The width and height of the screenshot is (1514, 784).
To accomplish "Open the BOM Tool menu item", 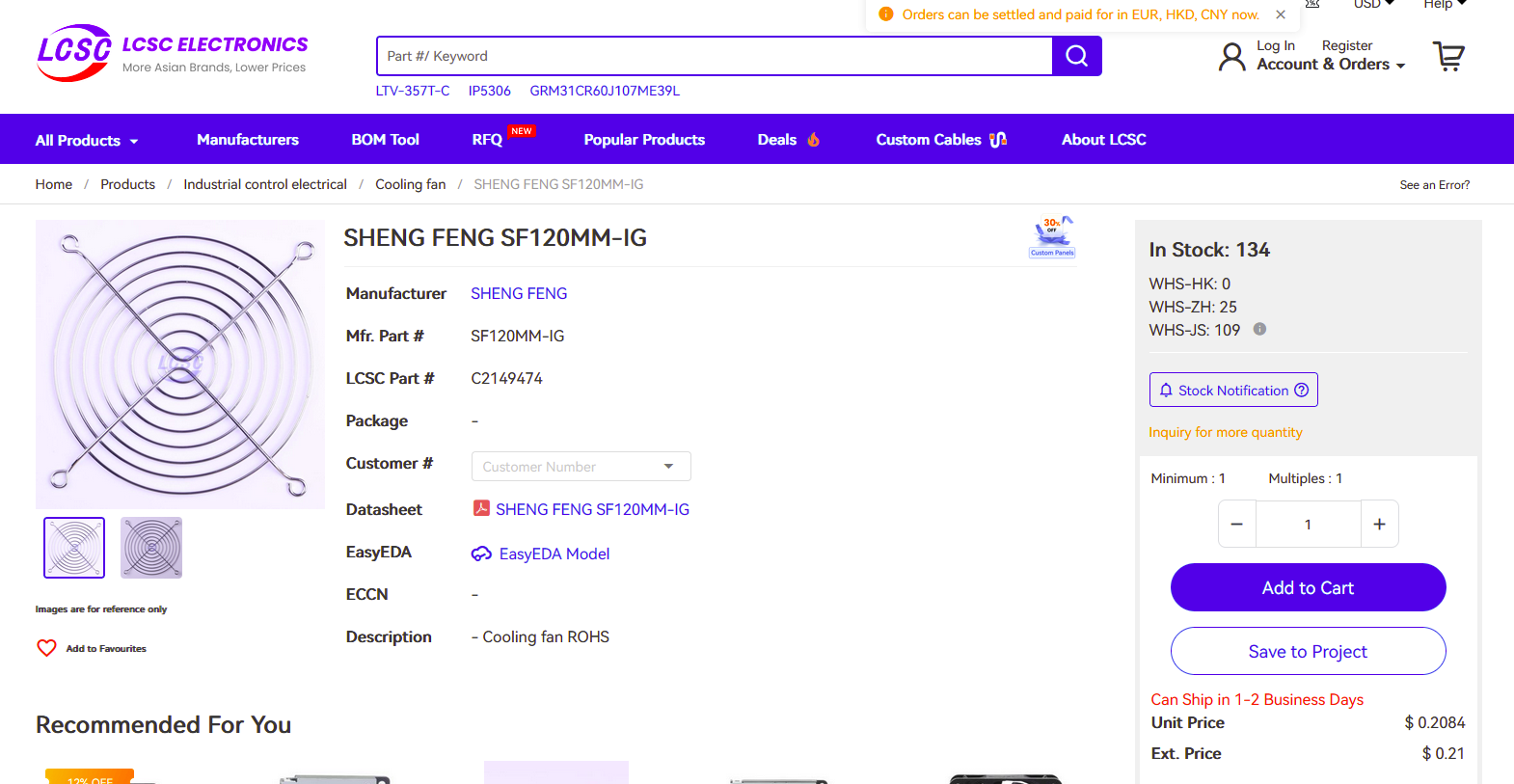I will click(x=385, y=140).
